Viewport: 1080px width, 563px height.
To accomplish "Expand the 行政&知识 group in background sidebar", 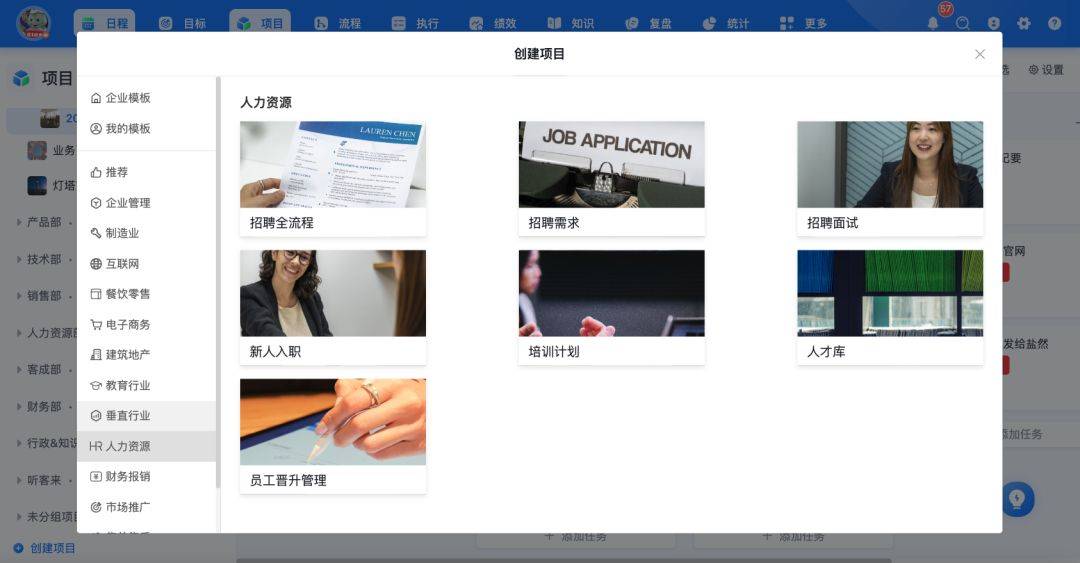I will tap(19, 443).
